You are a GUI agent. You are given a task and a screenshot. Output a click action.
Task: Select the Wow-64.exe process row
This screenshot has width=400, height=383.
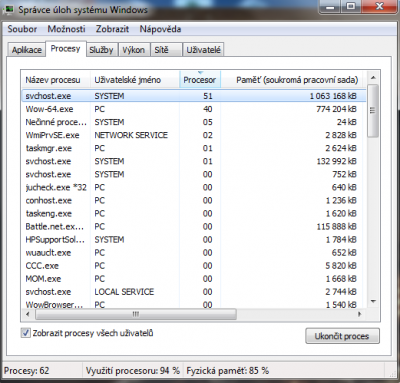coord(194,109)
